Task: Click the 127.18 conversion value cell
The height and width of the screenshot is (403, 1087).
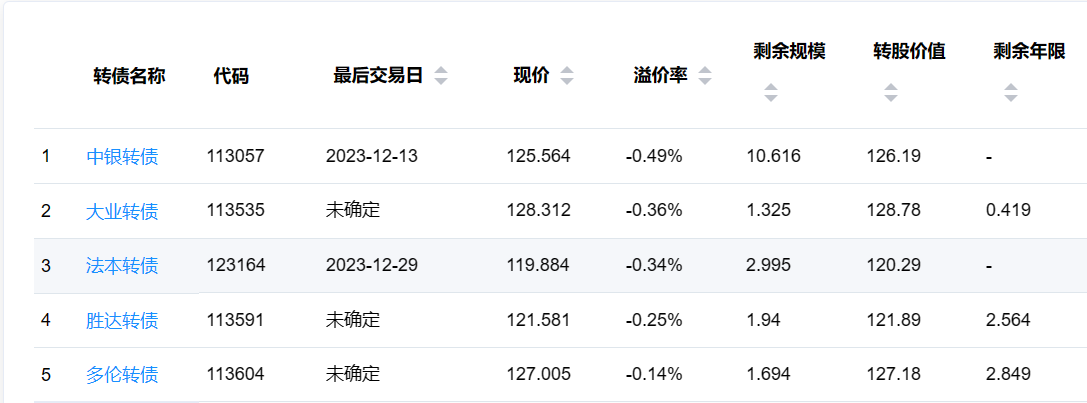Action: coord(894,375)
